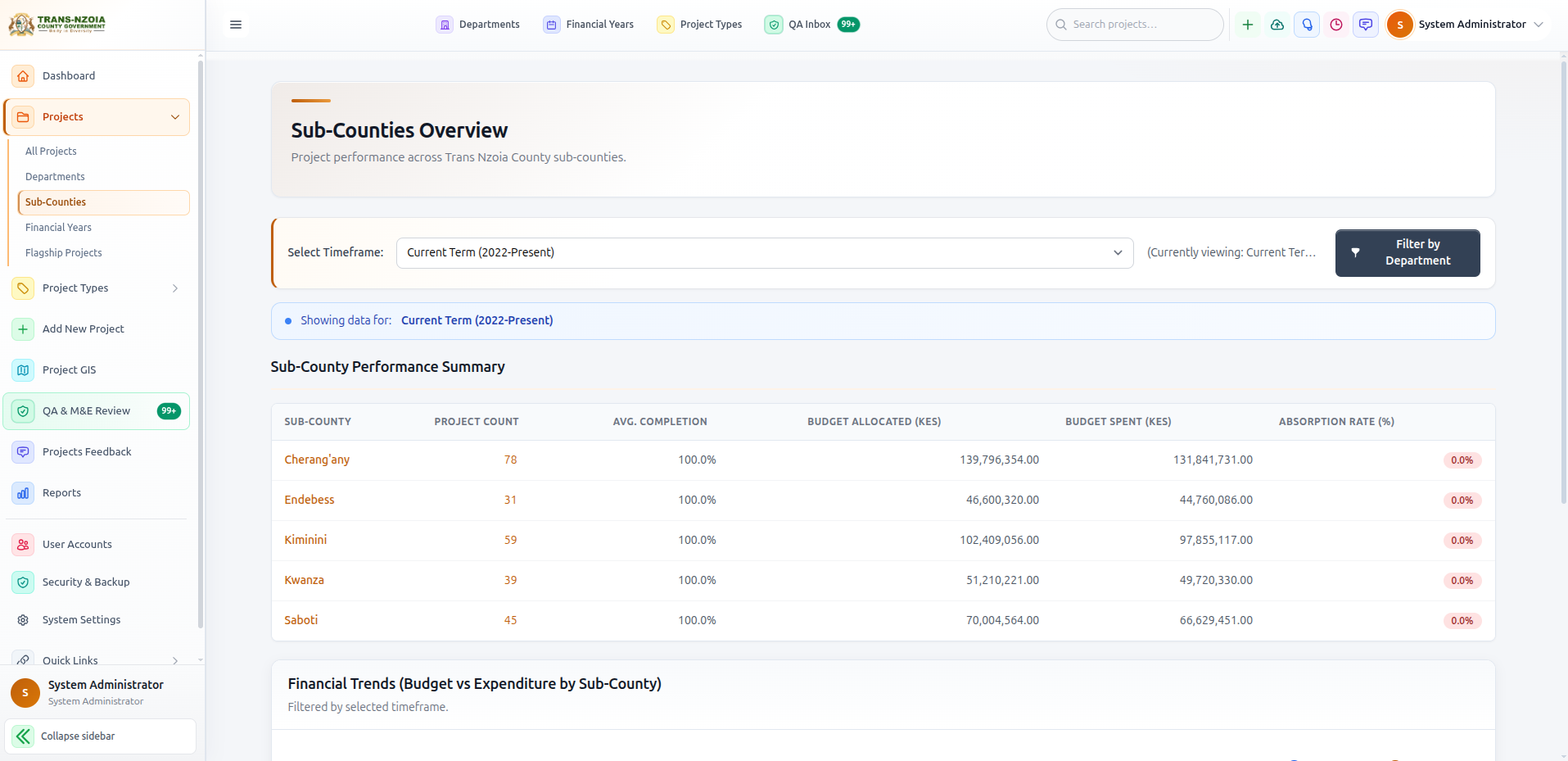Click the Project Types tag icon in sidebar

click(23, 288)
